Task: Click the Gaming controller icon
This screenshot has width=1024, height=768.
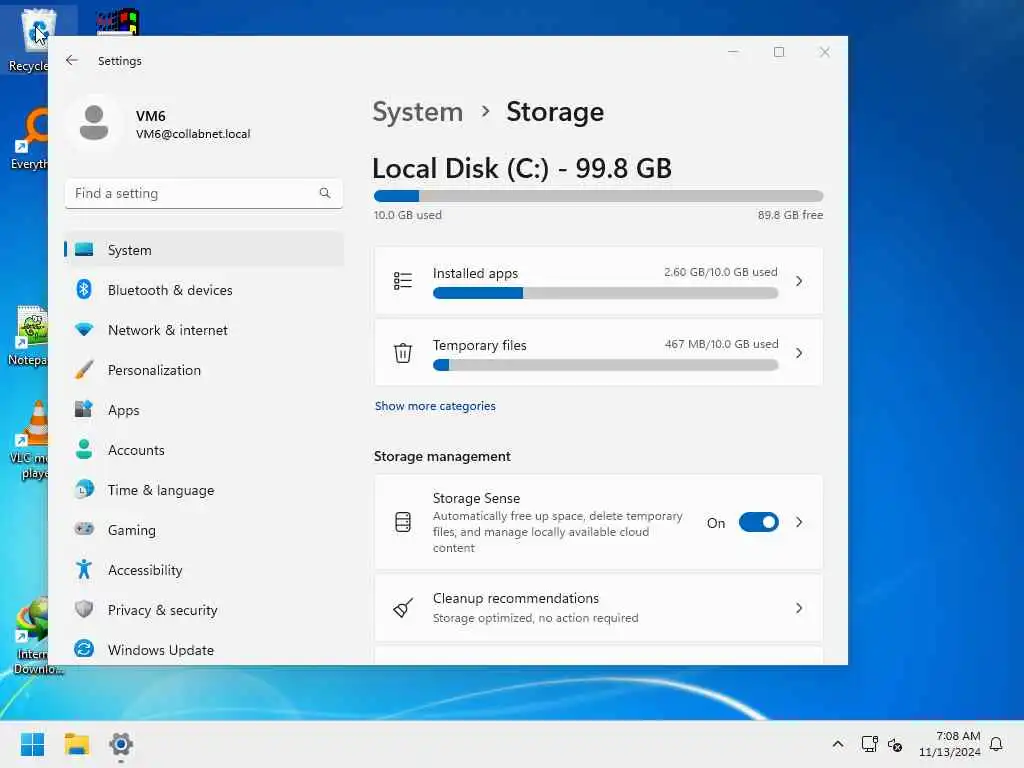Action: pyautogui.click(x=84, y=529)
